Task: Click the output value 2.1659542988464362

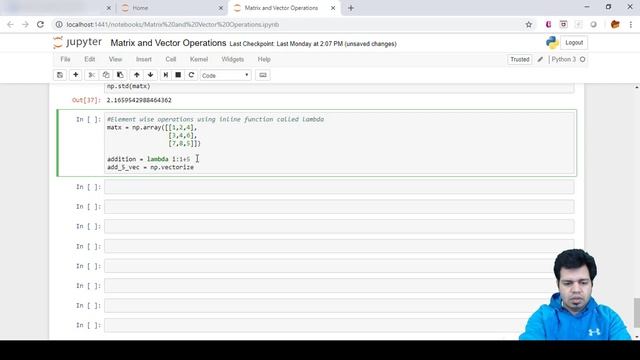Action: click(139, 100)
